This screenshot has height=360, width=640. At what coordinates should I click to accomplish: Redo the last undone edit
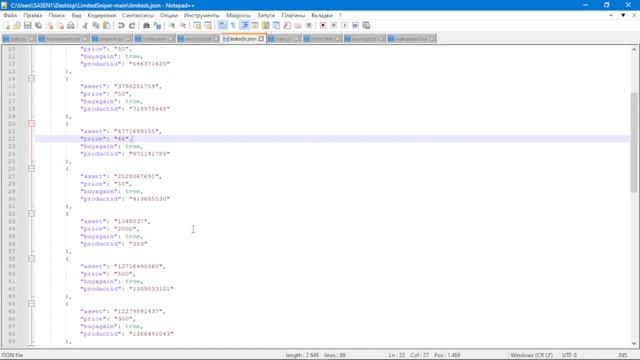point(132,25)
